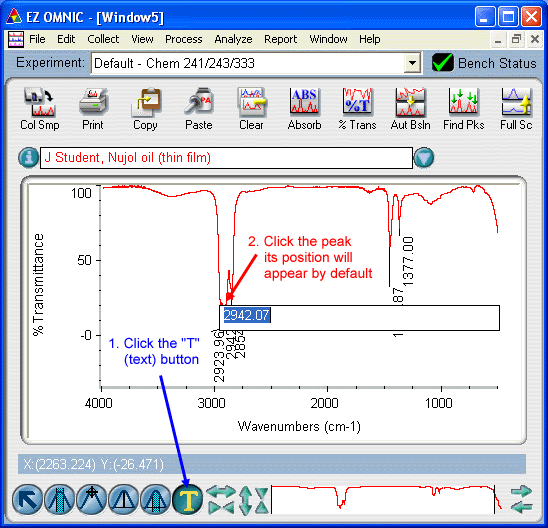Select the T text annotation tool

pyautogui.click(x=188, y=500)
